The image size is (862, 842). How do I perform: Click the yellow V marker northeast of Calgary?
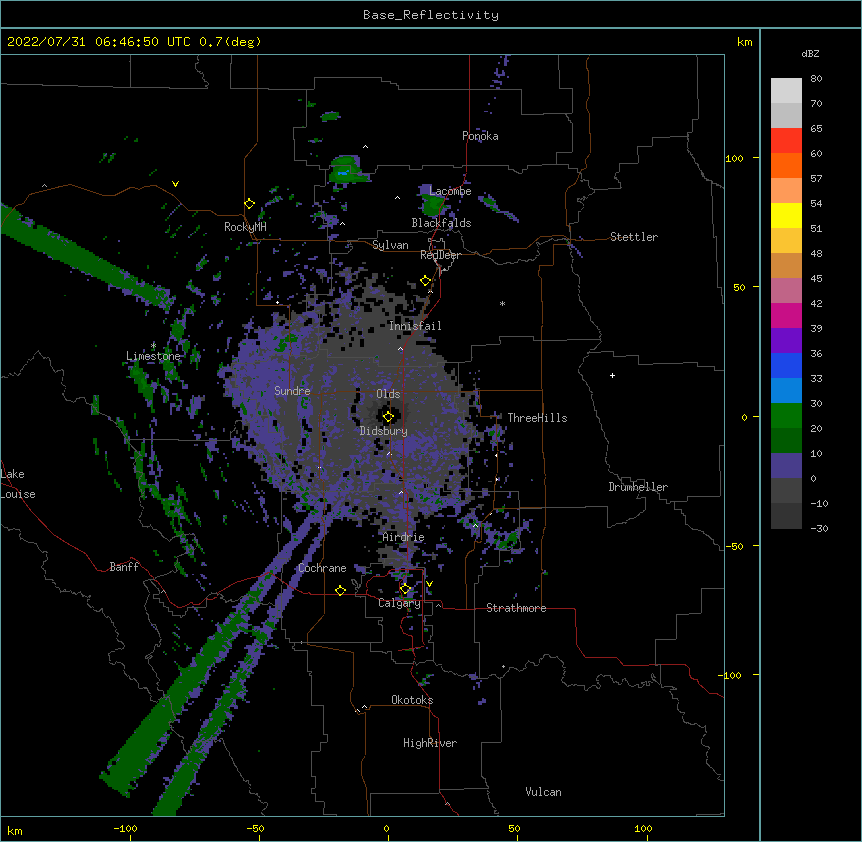click(429, 584)
